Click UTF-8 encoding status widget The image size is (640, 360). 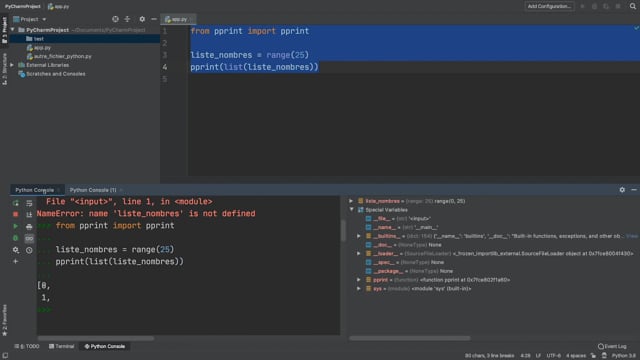[553, 356]
